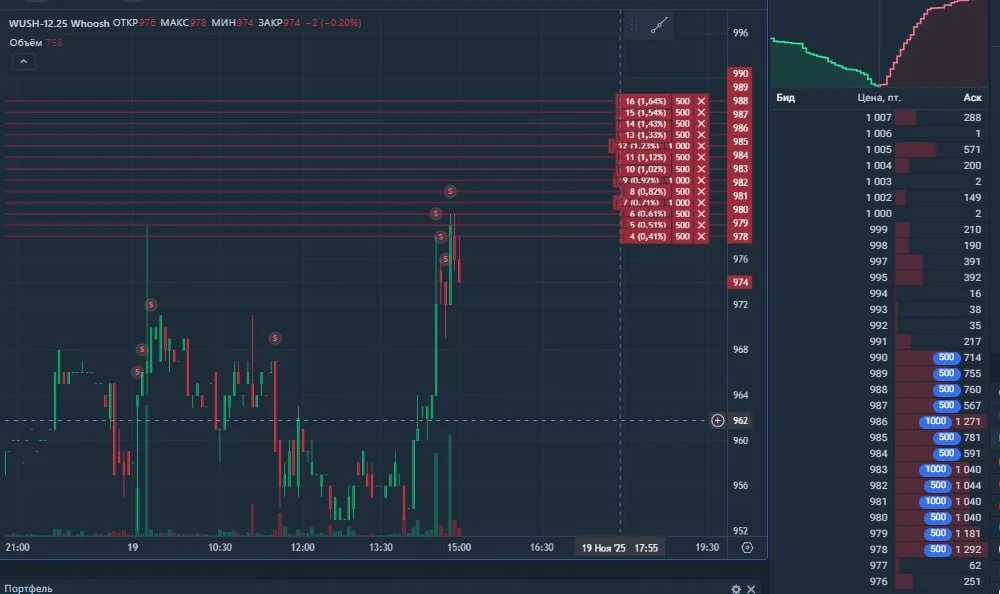Click the red 990 price label on axis
1000x594 pixels.
tap(740, 73)
